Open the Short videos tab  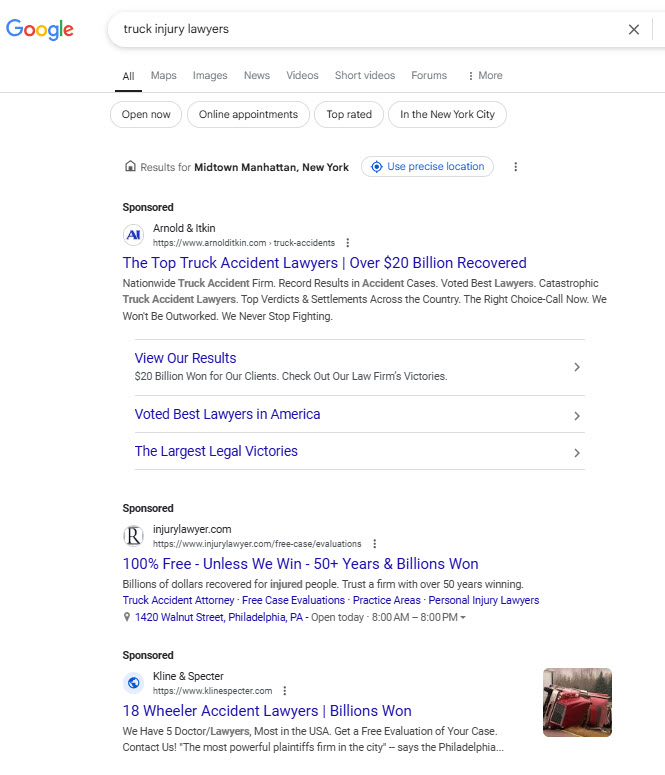click(365, 75)
